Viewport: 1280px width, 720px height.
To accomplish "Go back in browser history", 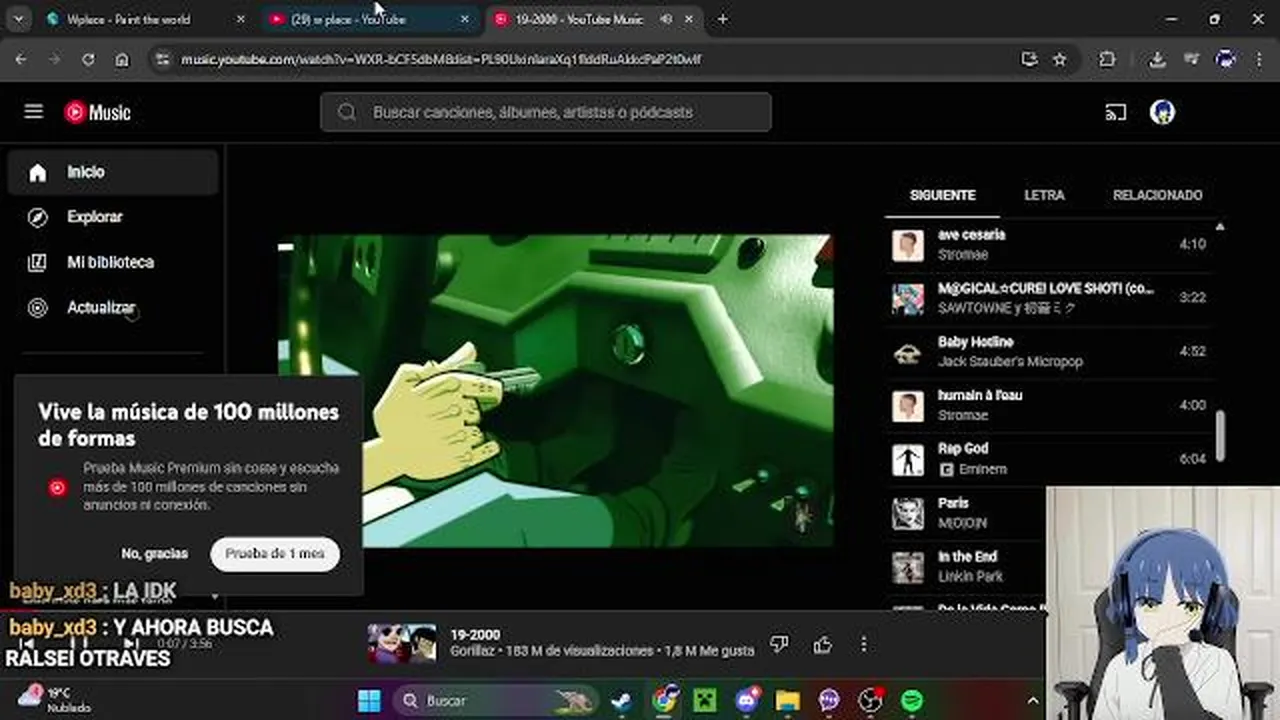I will (20, 59).
